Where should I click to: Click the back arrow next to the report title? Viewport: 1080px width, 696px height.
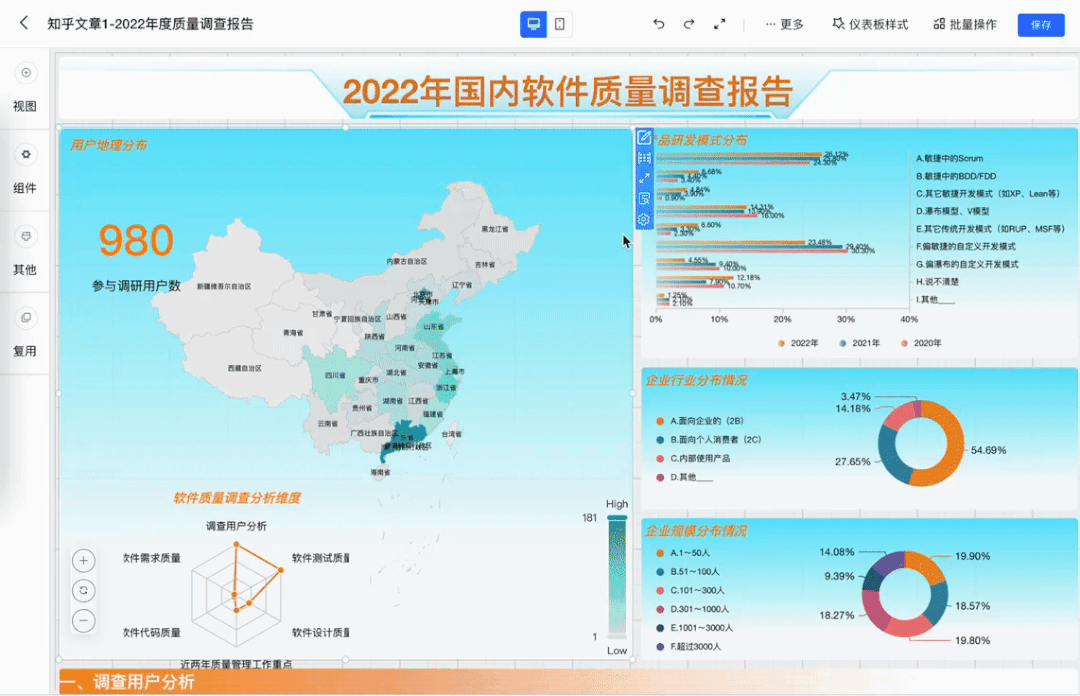click(x=24, y=24)
